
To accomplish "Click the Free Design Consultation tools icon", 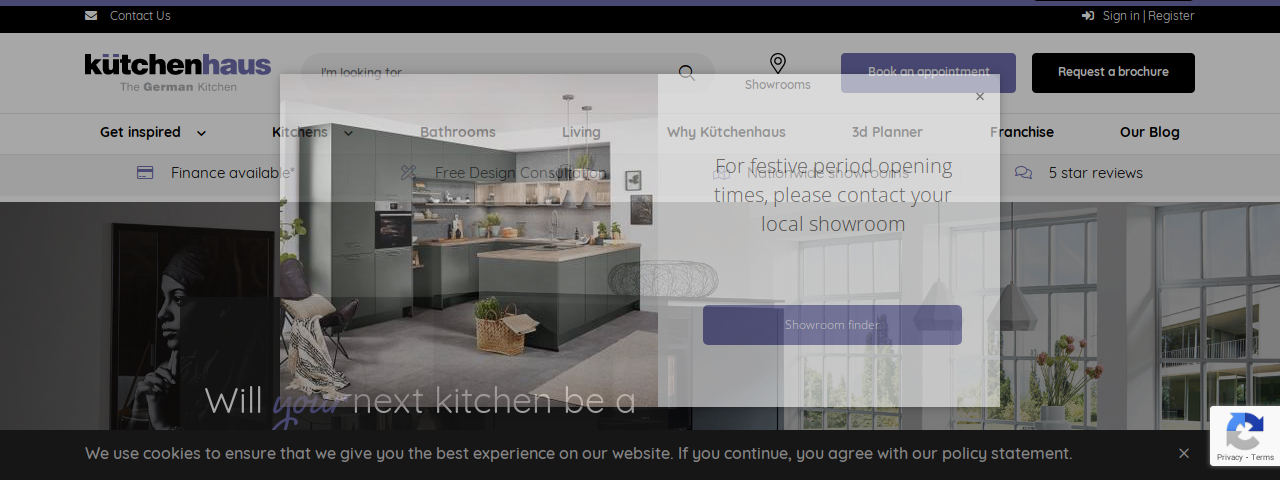I will click(408, 173).
